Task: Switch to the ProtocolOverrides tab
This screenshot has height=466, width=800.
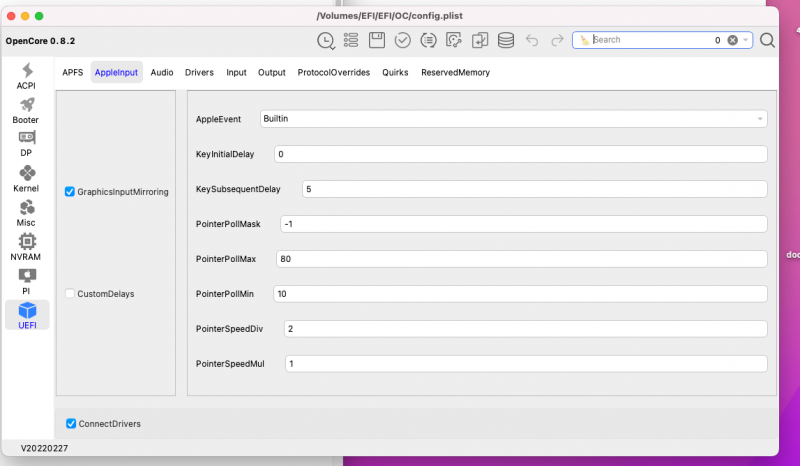Action: (334, 72)
